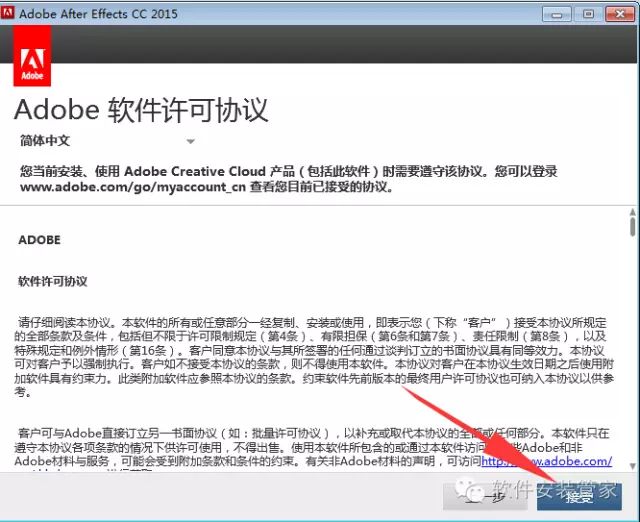640x522 pixels.
Task: Click the Adobe logo in the header
Action: [x=32, y=61]
